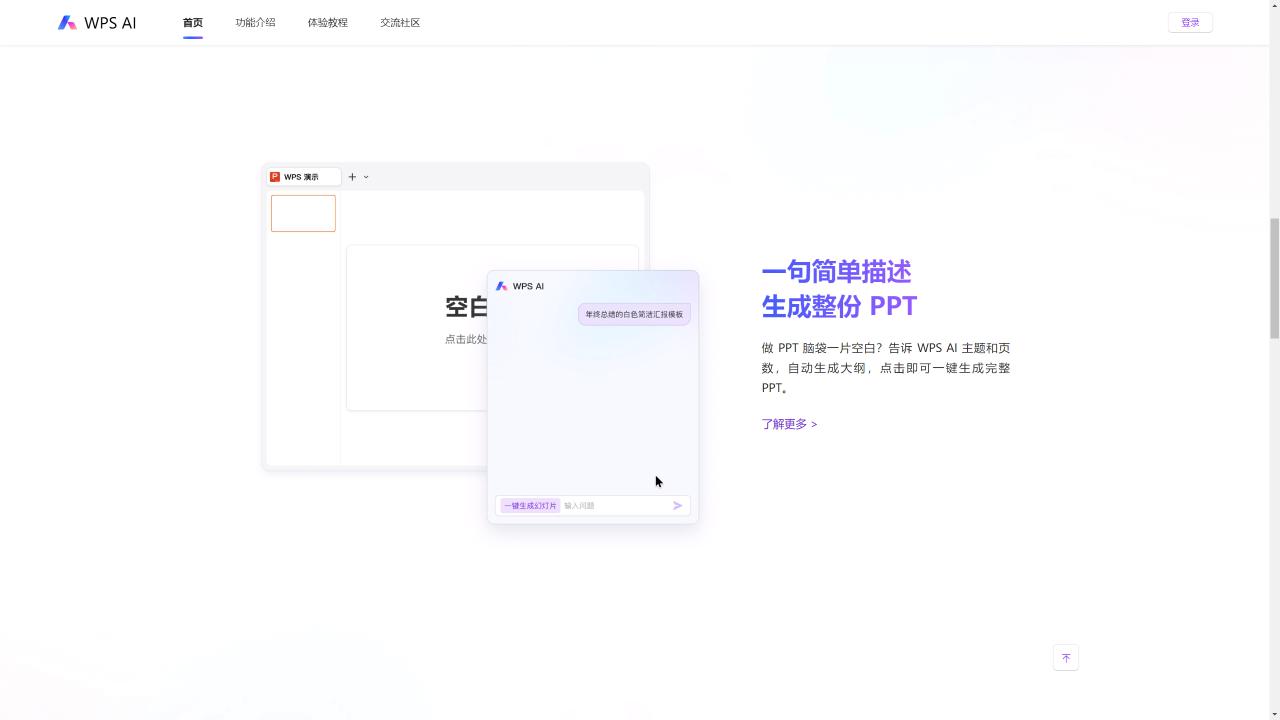The height and width of the screenshot is (720, 1280).
Task: Click the send arrow icon in chat
Action: 677,506
